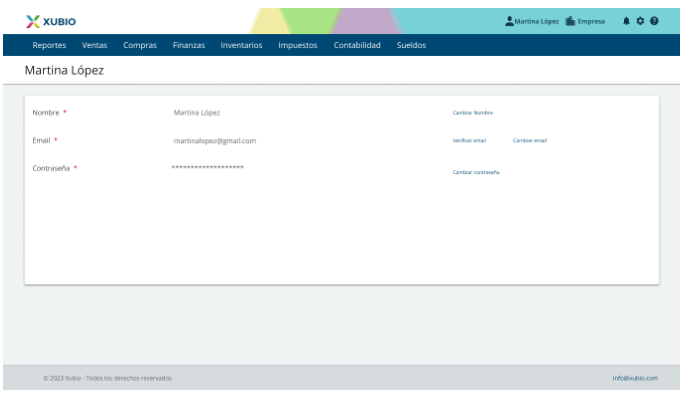Open the Inventarios menu
Image resolution: width=682 pixels, height=394 pixels.
[x=241, y=45]
